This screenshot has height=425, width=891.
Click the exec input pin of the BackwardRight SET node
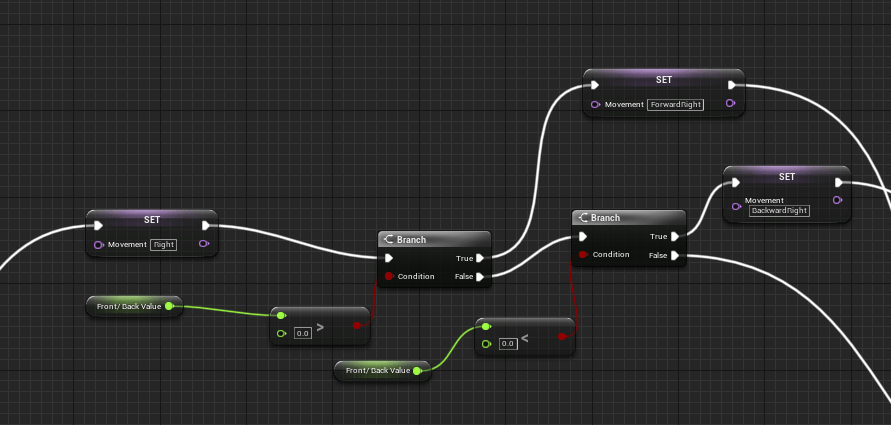pos(735,182)
